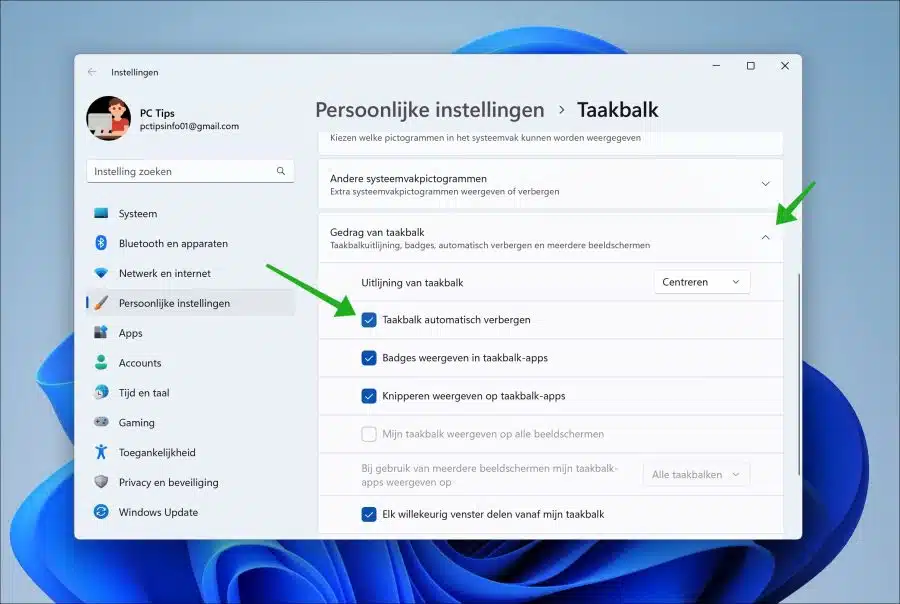Maximize the Instellingen window
Screen dimensions: 900x604
click(x=750, y=66)
